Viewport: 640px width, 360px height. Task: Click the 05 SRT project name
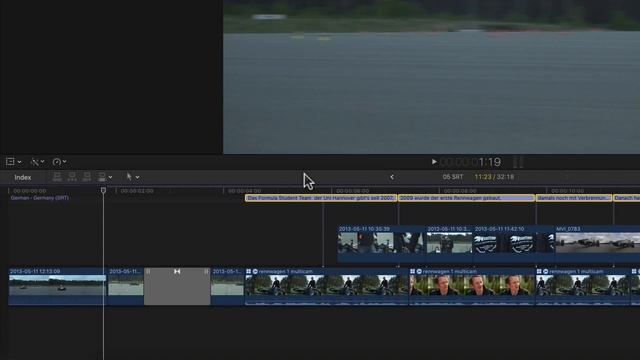453,177
